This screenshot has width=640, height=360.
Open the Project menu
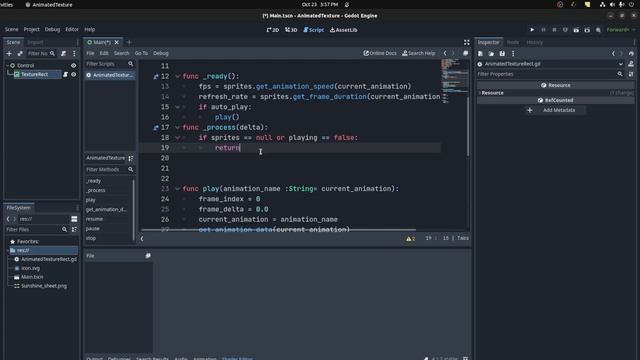(x=31, y=29)
